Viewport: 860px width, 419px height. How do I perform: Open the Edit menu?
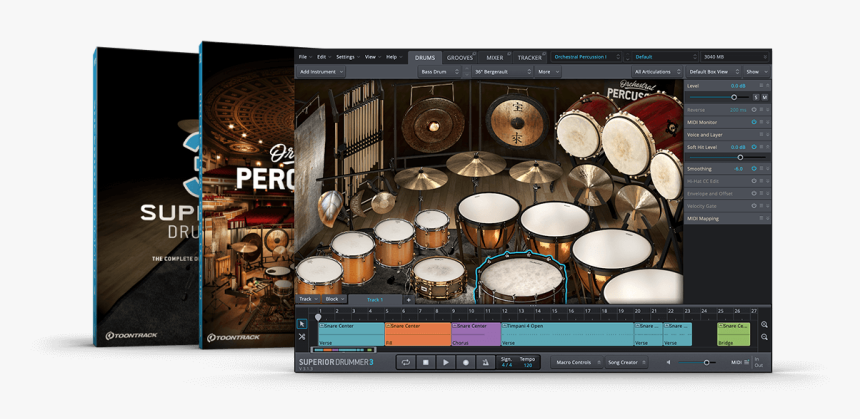coord(324,57)
